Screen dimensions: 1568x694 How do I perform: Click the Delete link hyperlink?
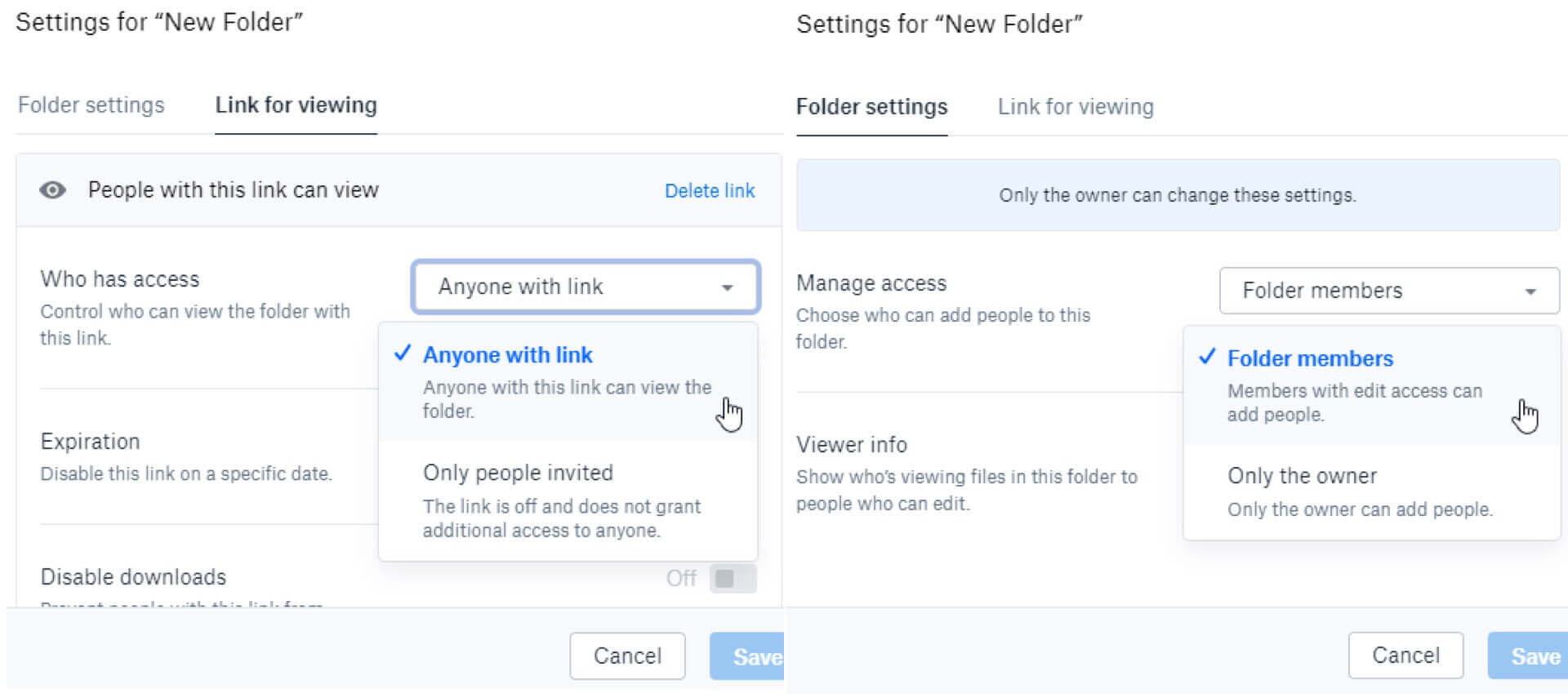(x=709, y=191)
